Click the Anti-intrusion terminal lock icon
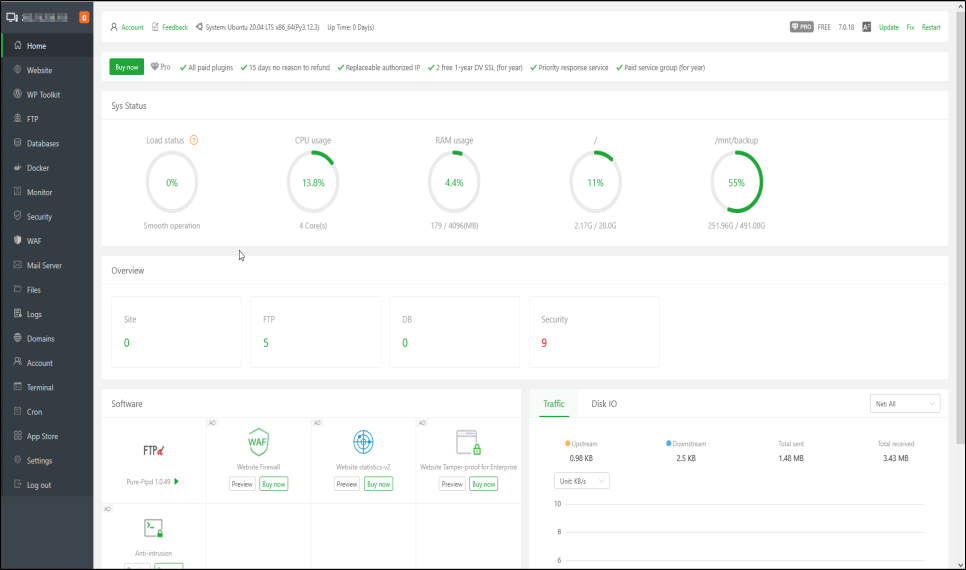 (153, 528)
